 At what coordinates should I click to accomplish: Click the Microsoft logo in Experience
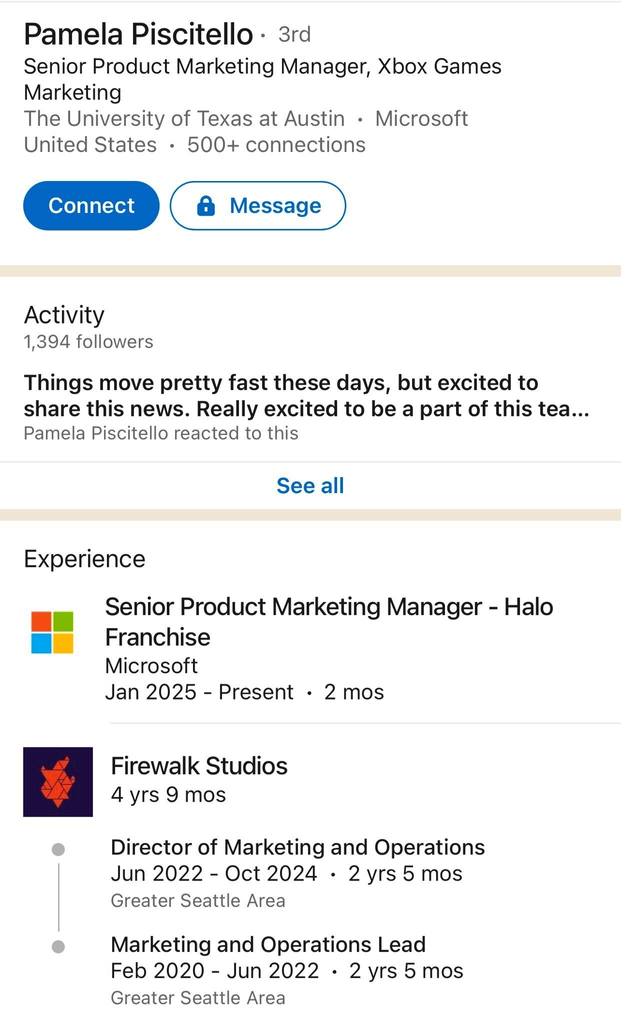pos(52,632)
